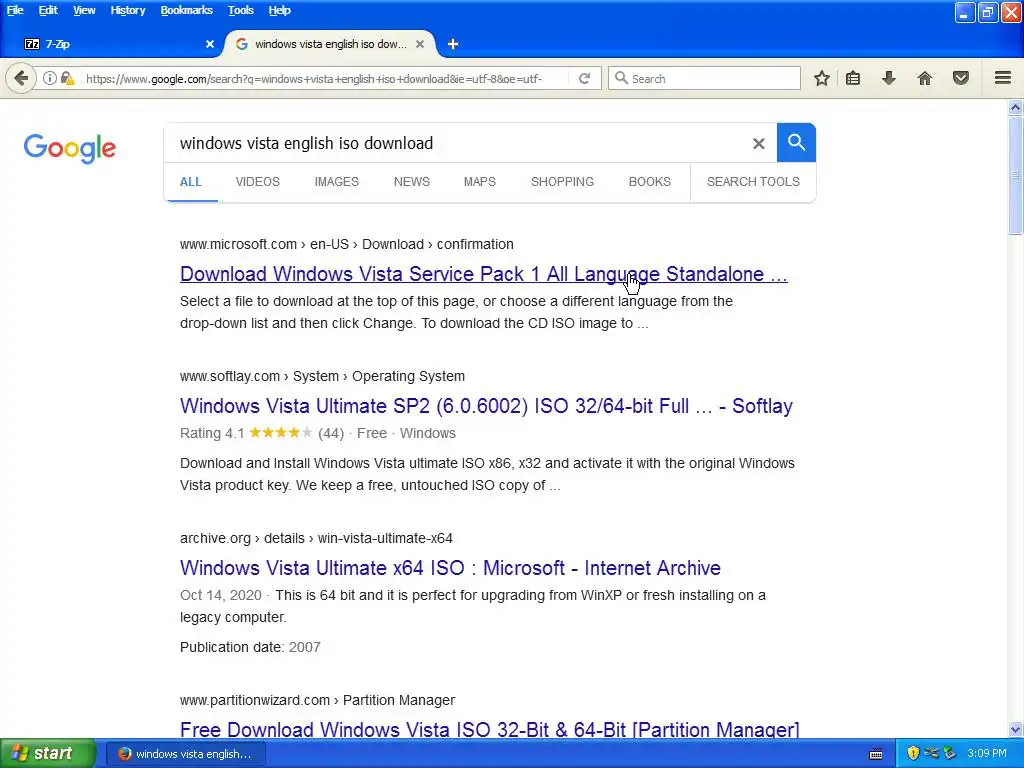
Task: Select the ALL search tab
Action: click(x=190, y=182)
